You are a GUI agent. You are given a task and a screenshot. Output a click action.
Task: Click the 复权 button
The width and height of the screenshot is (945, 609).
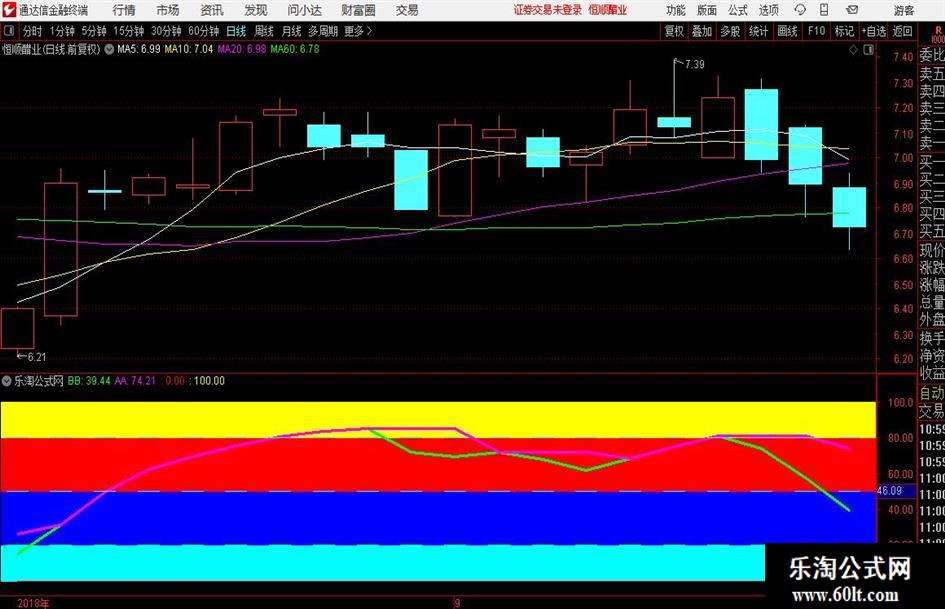pos(674,31)
